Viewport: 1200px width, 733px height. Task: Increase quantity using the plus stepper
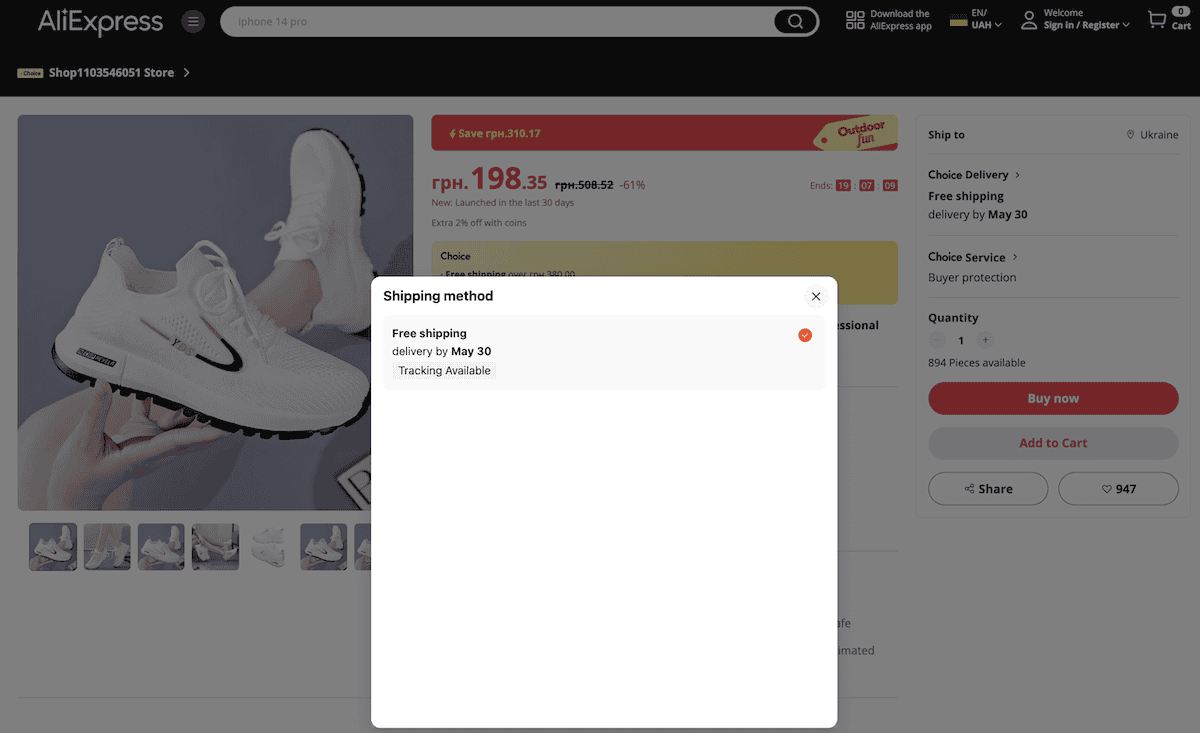click(x=985, y=339)
